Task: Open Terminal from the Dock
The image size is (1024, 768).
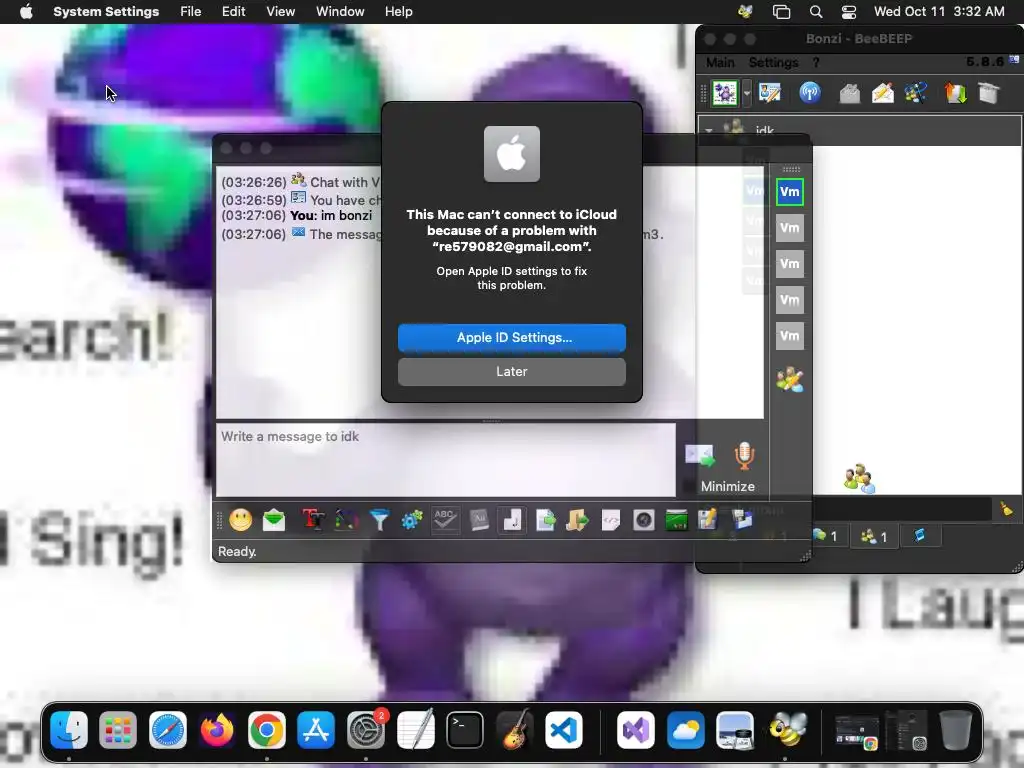Action: (465, 729)
